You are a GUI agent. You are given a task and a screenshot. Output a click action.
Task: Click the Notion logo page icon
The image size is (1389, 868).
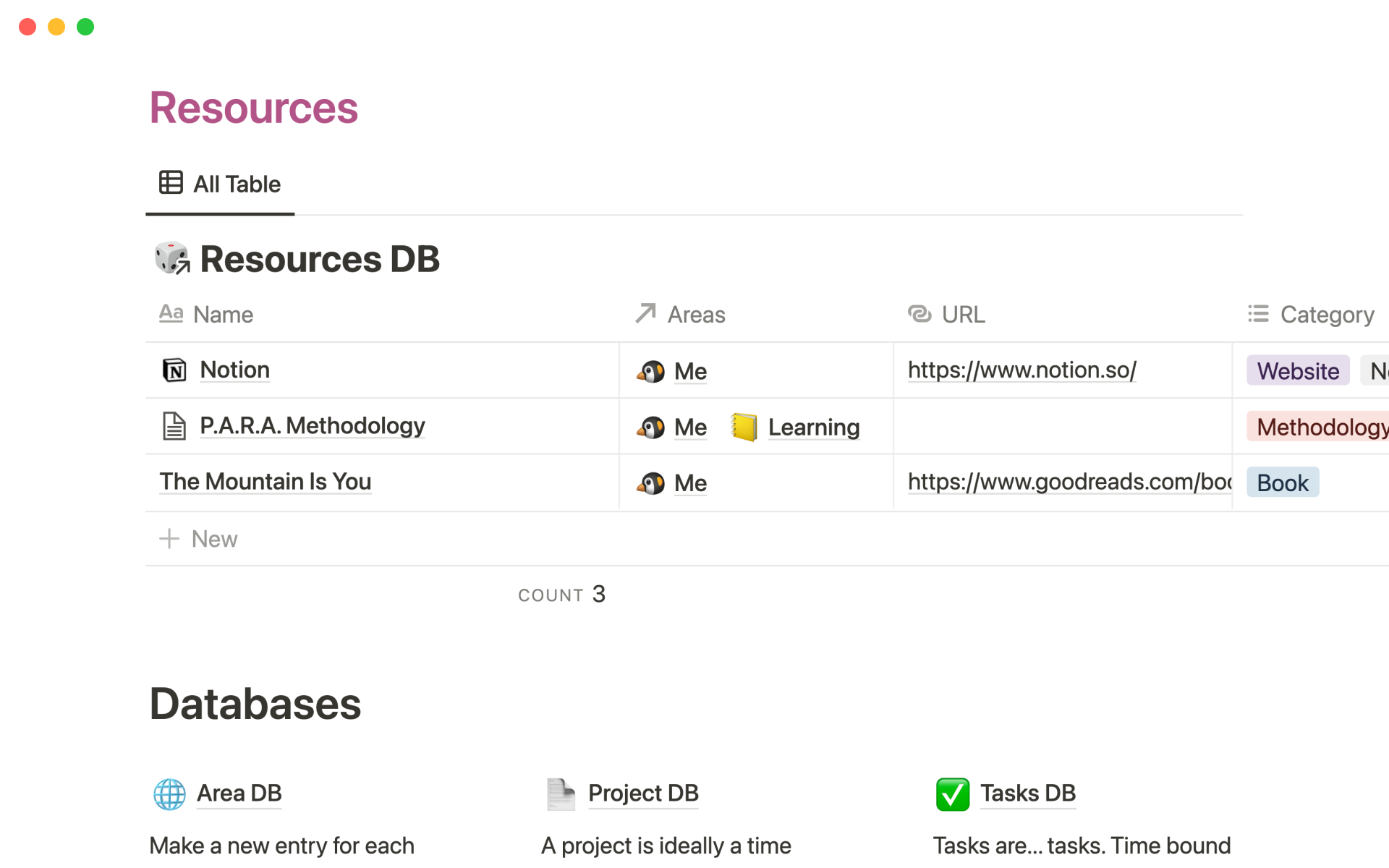[x=174, y=370]
